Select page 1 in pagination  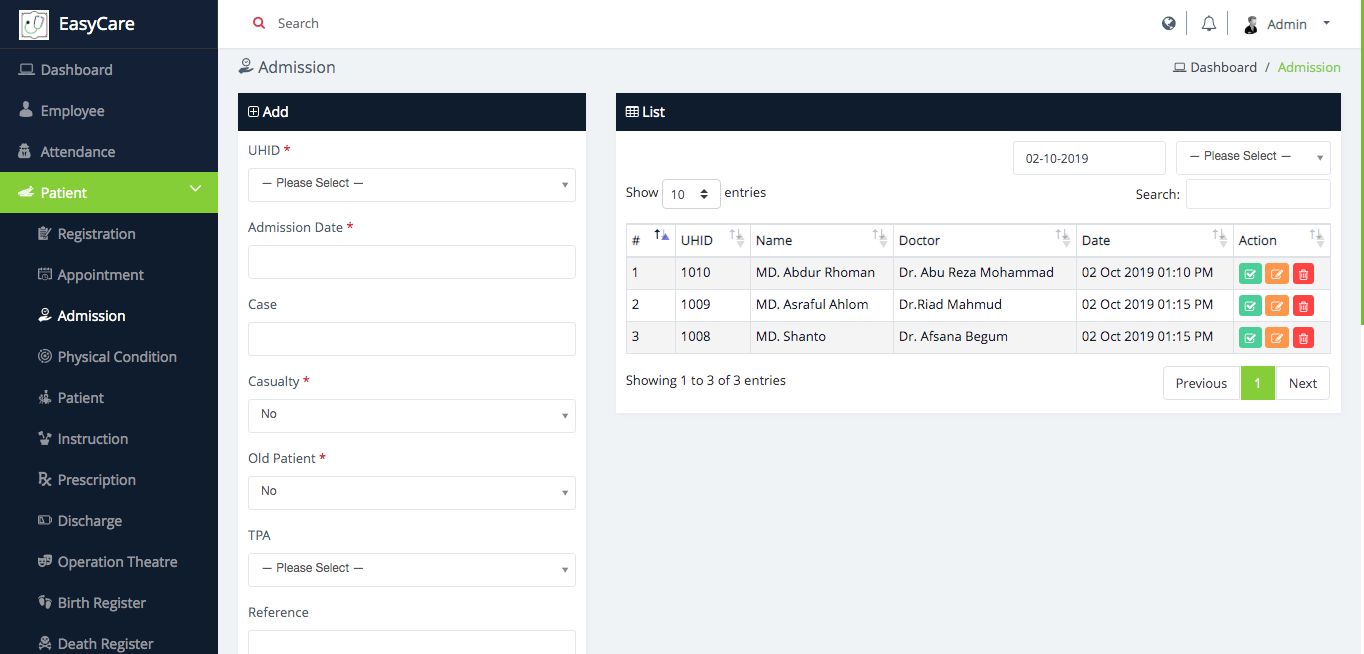(1258, 383)
